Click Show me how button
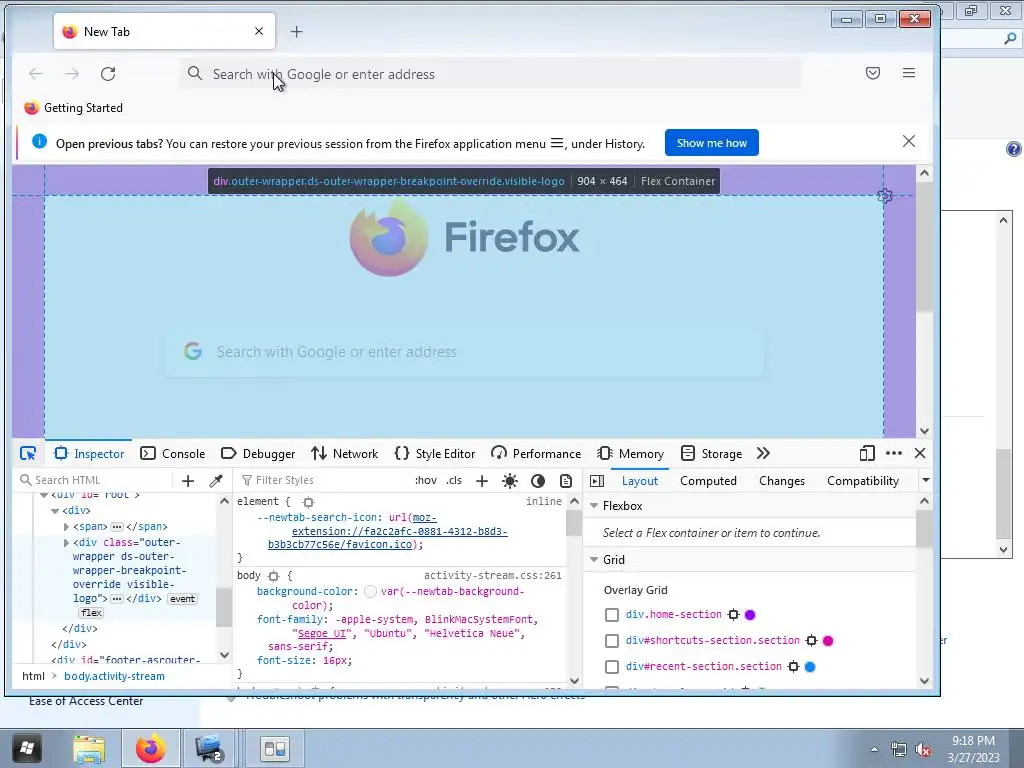 point(711,143)
